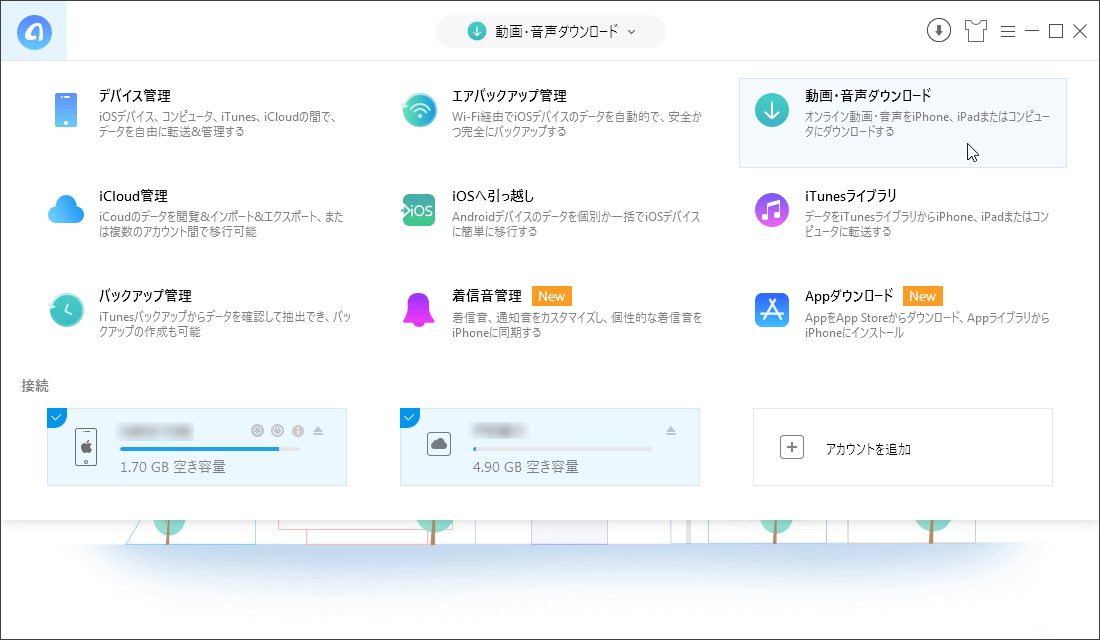Click the iCloud account icon in card
The image size is (1100, 640).
coord(439,444)
